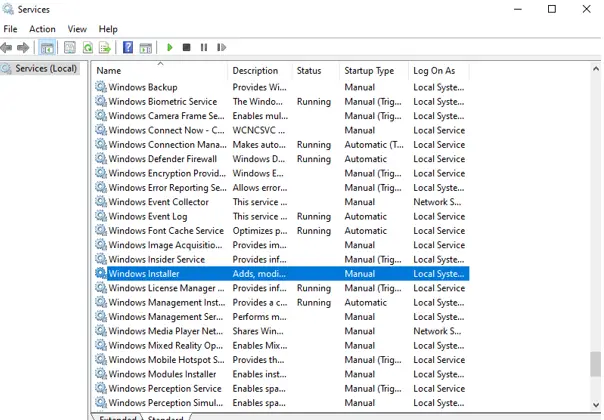This screenshot has width=604, height=420.
Task: Click the Pause Service icon
Action: pyautogui.click(x=204, y=47)
